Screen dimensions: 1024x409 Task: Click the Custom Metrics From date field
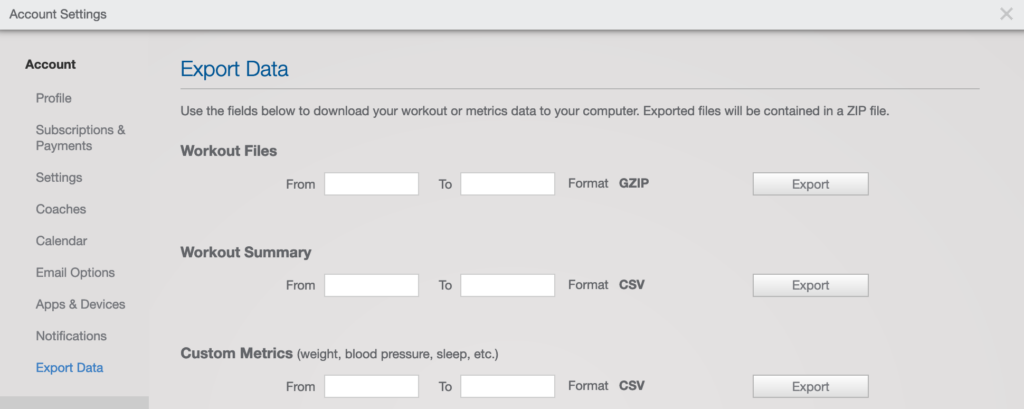pyautogui.click(x=372, y=386)
